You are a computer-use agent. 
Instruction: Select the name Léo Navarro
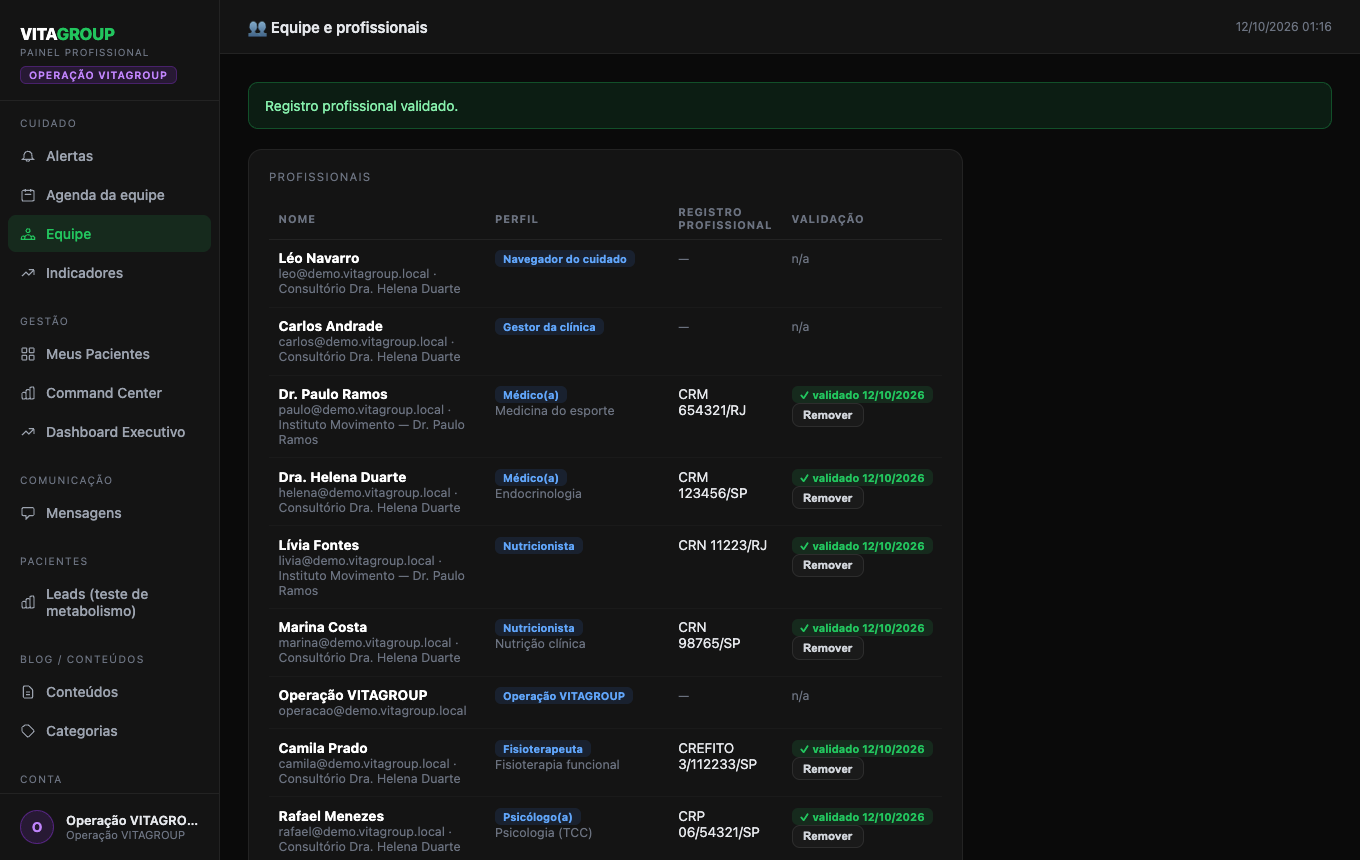tap(319, 258)
